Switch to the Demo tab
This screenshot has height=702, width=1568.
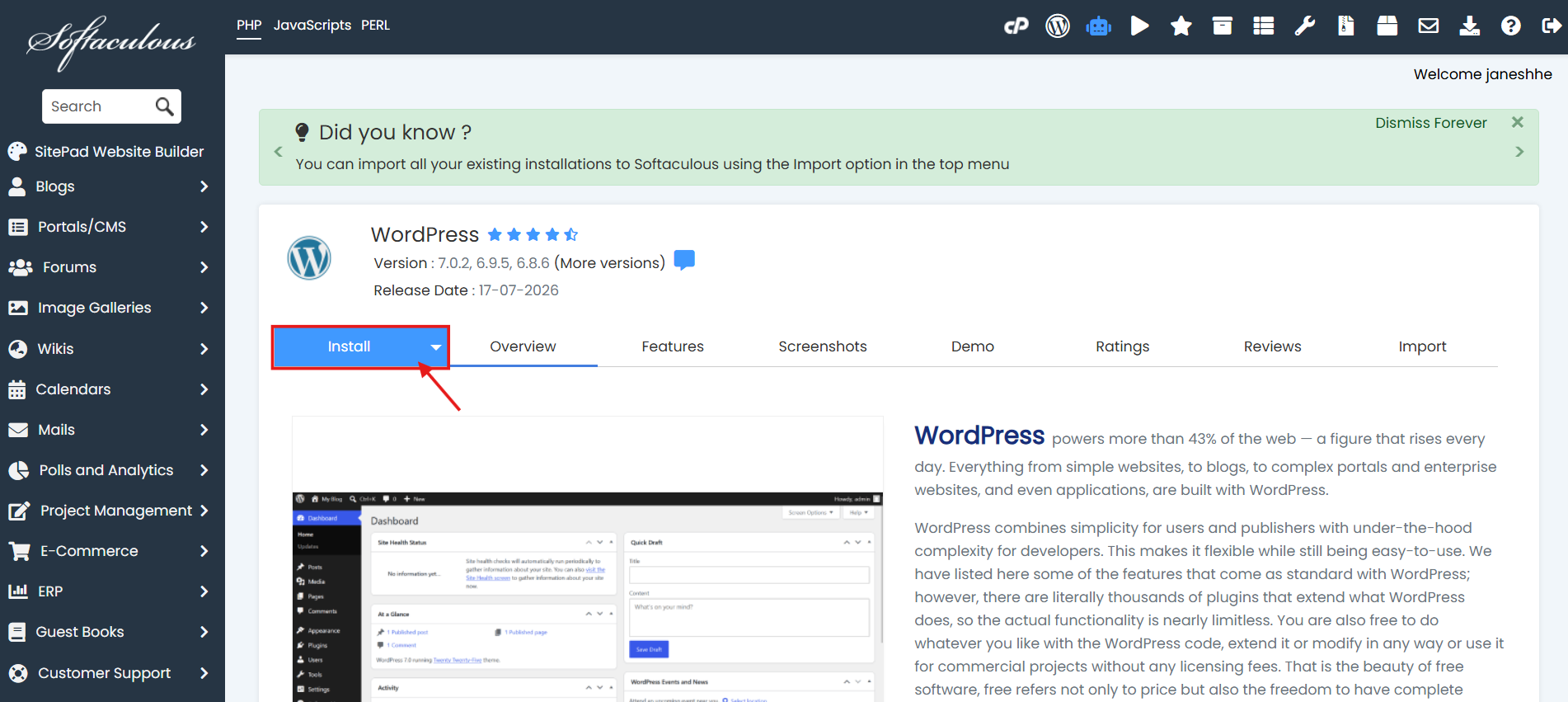pyautogui.click(x=973, y=346)
